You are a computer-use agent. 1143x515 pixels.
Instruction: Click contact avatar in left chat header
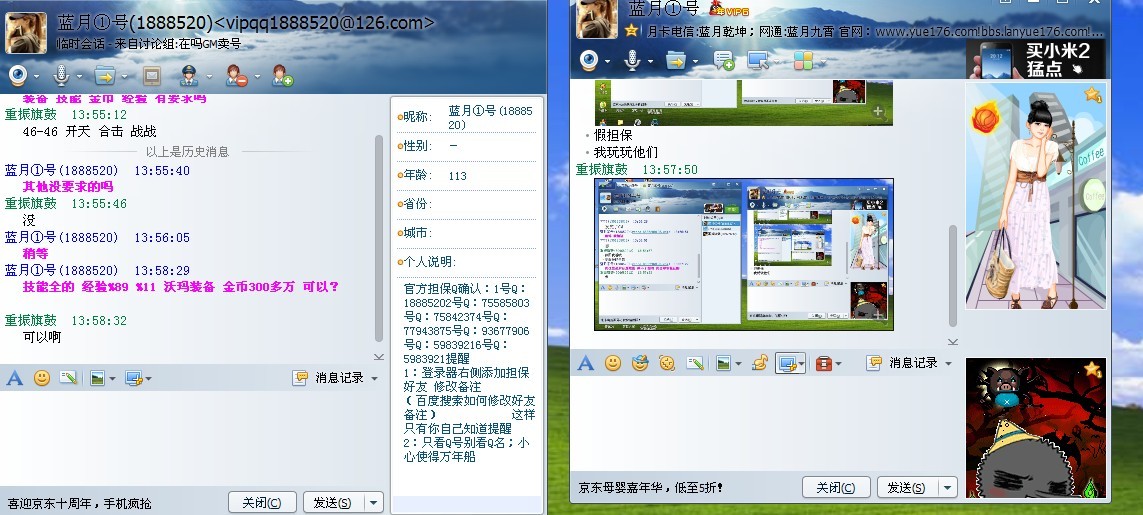click(26, 33)
